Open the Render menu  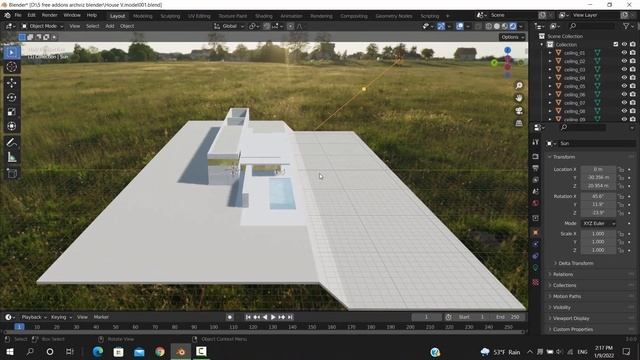tap(49, 15)
